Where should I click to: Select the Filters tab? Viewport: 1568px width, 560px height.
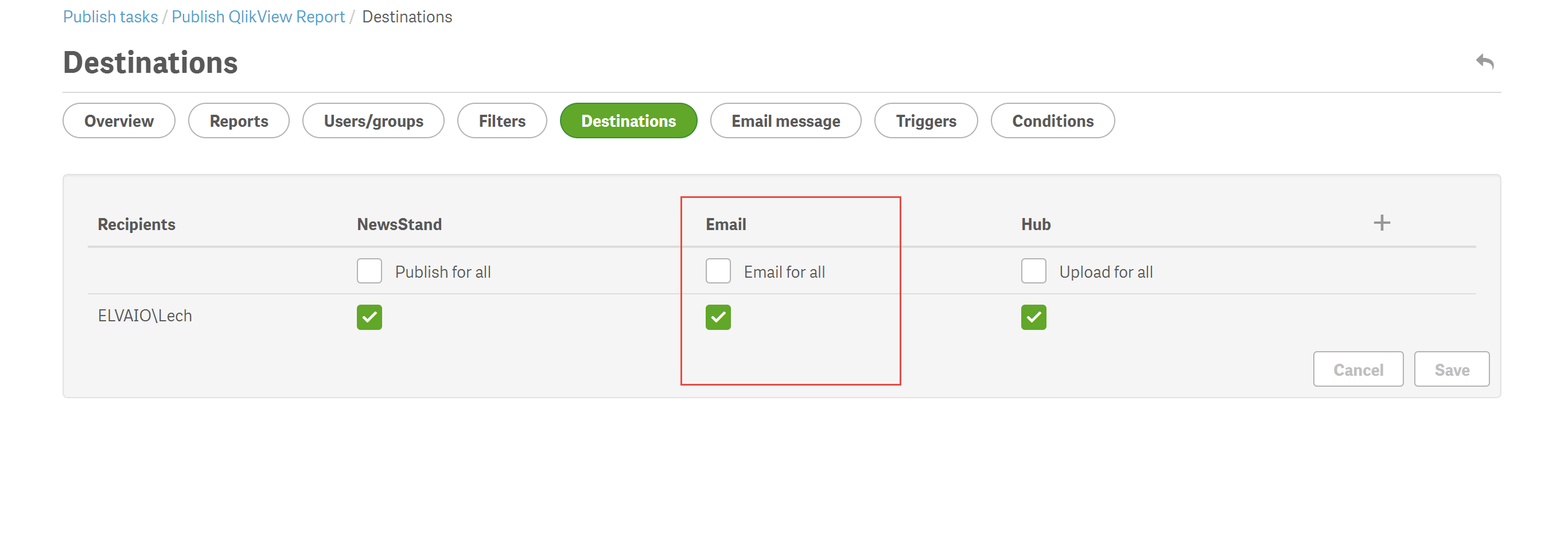(501, 121)
